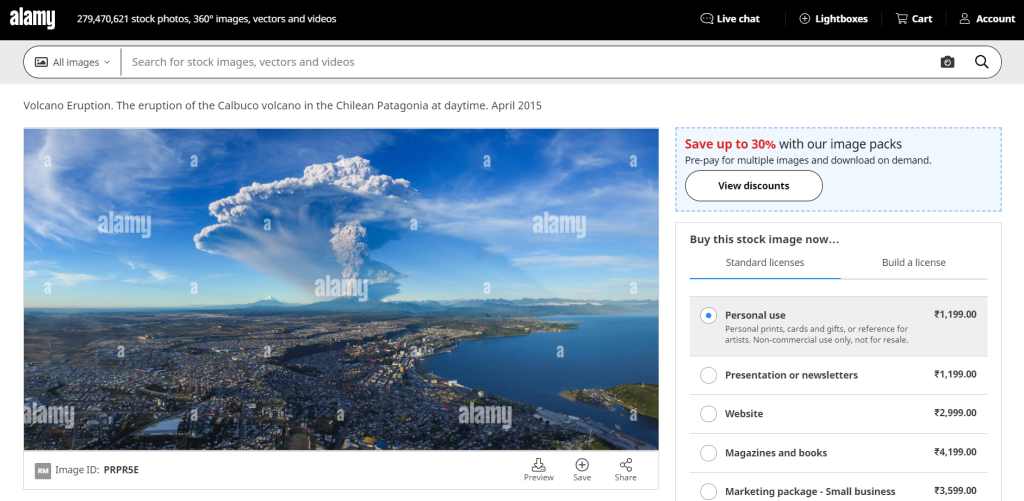This screenshot has width=1024, height=501.
Task: Click the magnifying glass search icon
Action: tap(981, 62)
